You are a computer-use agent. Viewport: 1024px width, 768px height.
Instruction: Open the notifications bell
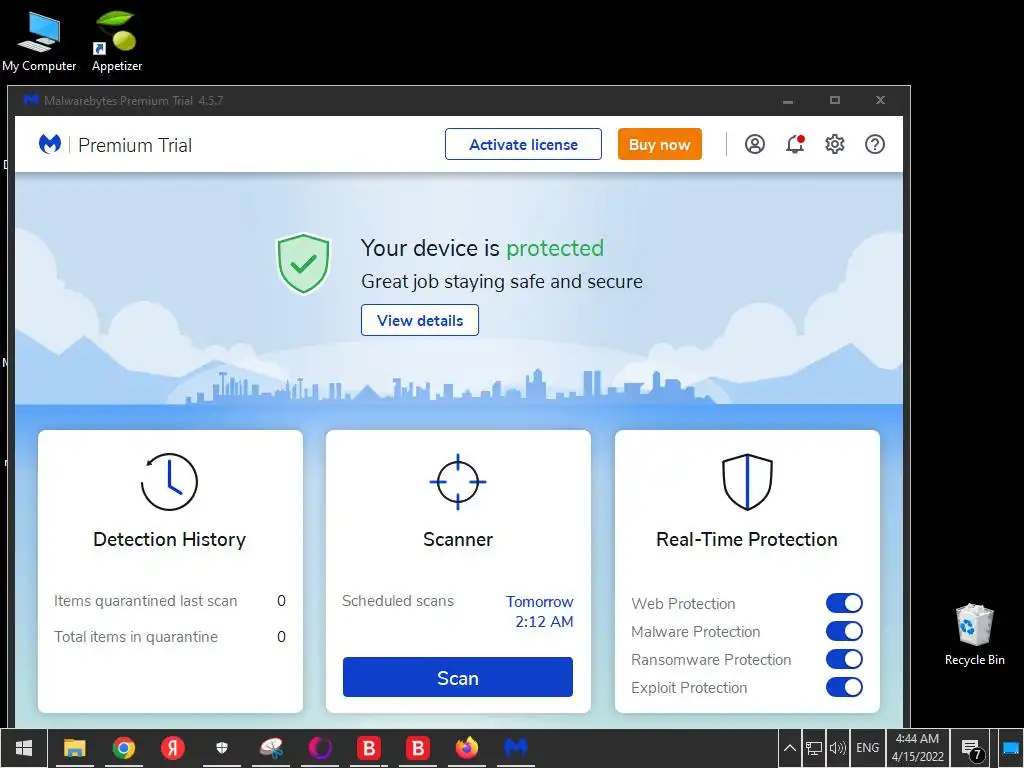(x=795, y=144)
